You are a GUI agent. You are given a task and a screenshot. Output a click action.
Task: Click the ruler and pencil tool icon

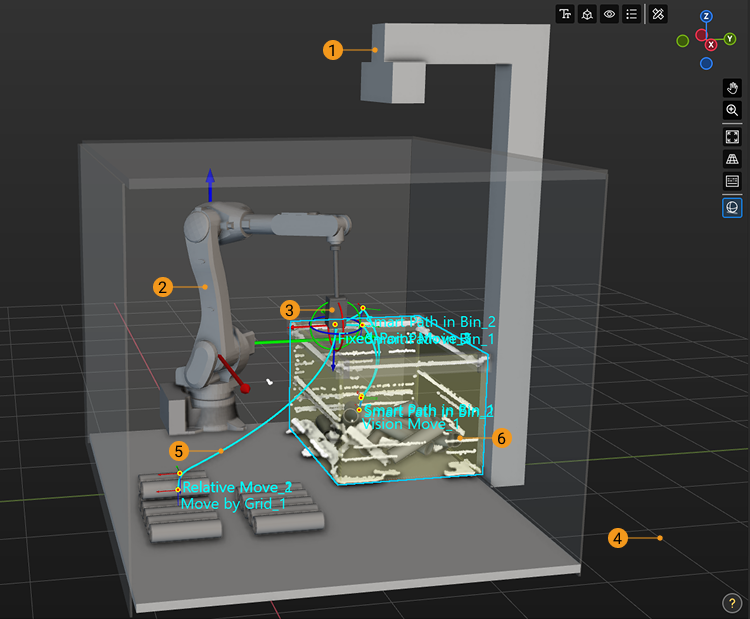point(658,14)
